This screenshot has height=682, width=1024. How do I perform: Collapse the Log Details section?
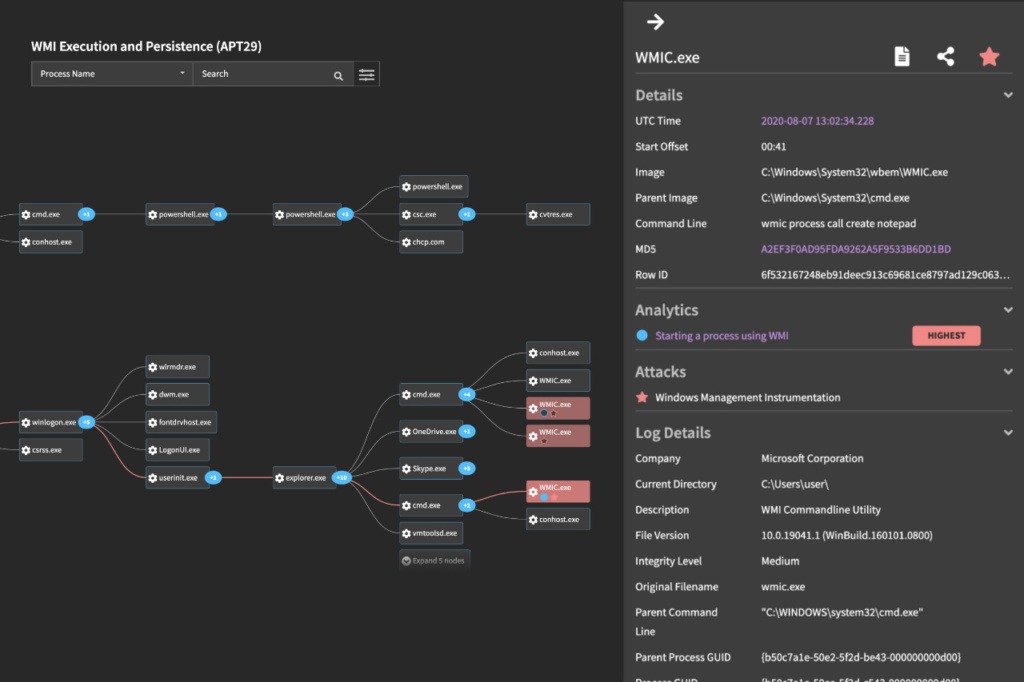[x=1008, y=433]
